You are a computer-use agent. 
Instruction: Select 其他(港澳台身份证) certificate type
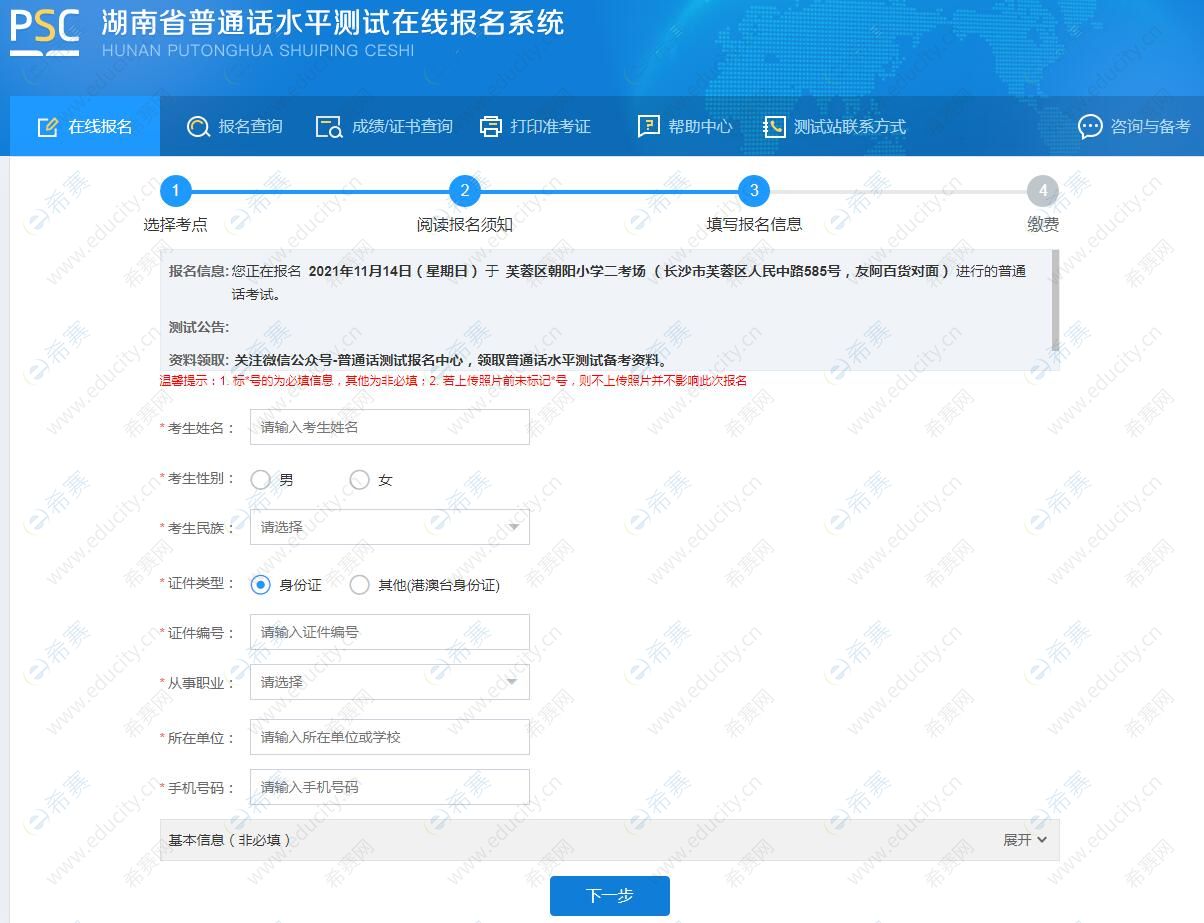point(359,585)
